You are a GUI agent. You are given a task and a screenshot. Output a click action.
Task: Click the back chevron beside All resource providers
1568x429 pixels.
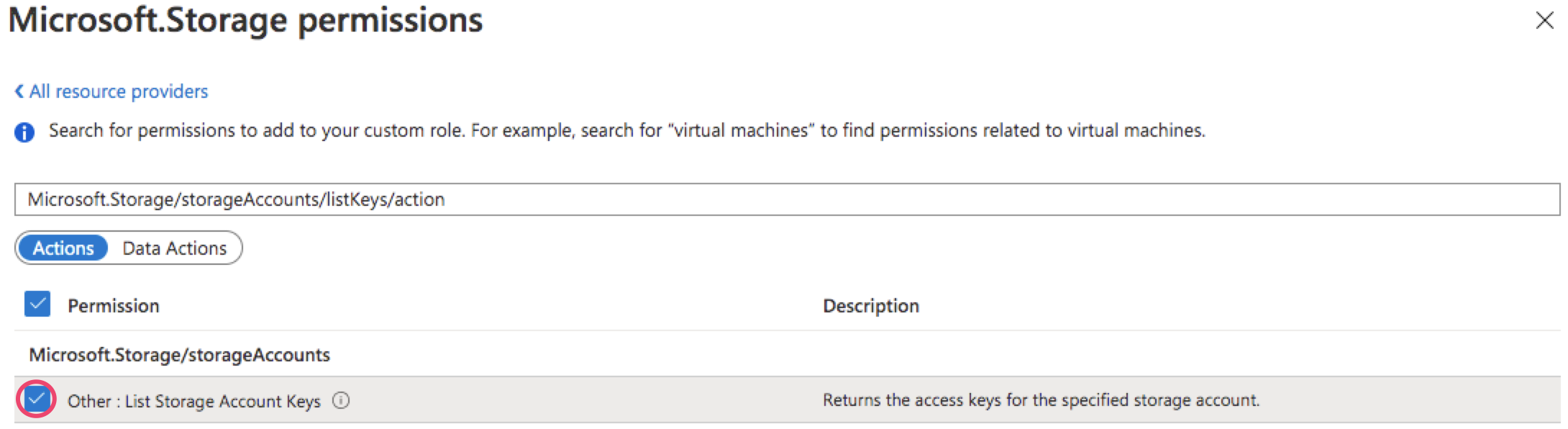click(19, 91)
